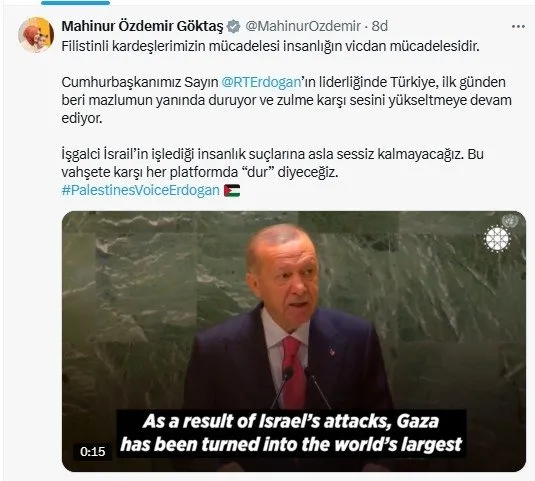Open Mahinur Özdemir Göktaş's profile avatar
The width and height of the screenshot is (535, 481).
point(36,34)
